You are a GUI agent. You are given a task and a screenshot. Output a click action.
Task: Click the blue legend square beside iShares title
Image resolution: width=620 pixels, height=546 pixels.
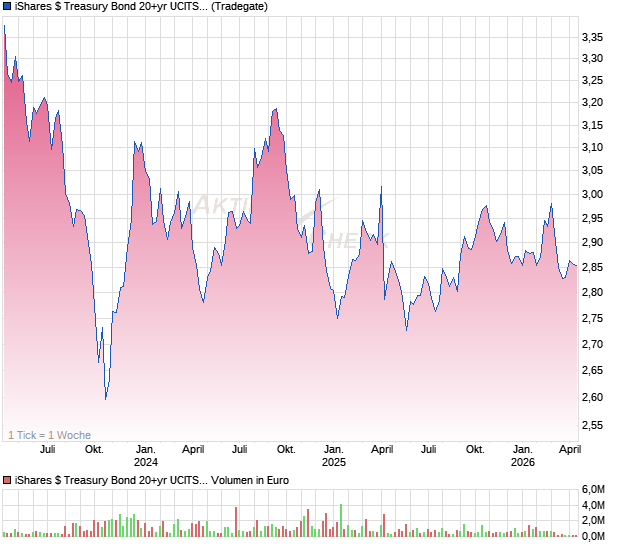click(8, 7)
